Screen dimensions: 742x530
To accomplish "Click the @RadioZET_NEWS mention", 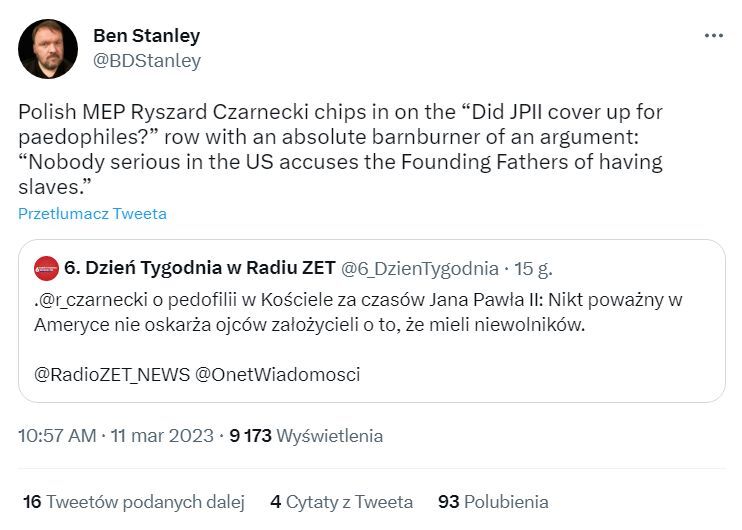I will (x=108, y=375).
